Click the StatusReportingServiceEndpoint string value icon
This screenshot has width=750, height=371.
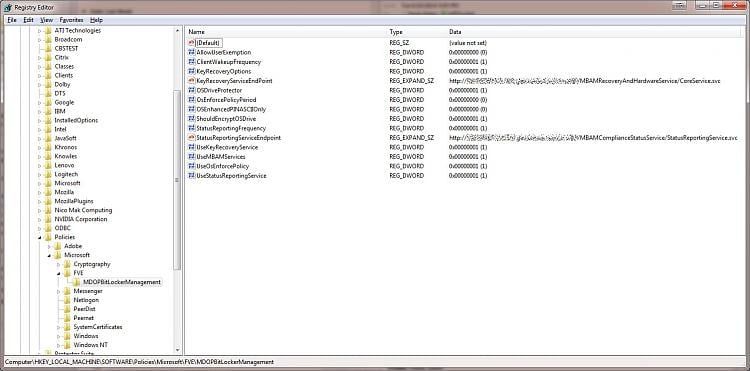[192, 138]
